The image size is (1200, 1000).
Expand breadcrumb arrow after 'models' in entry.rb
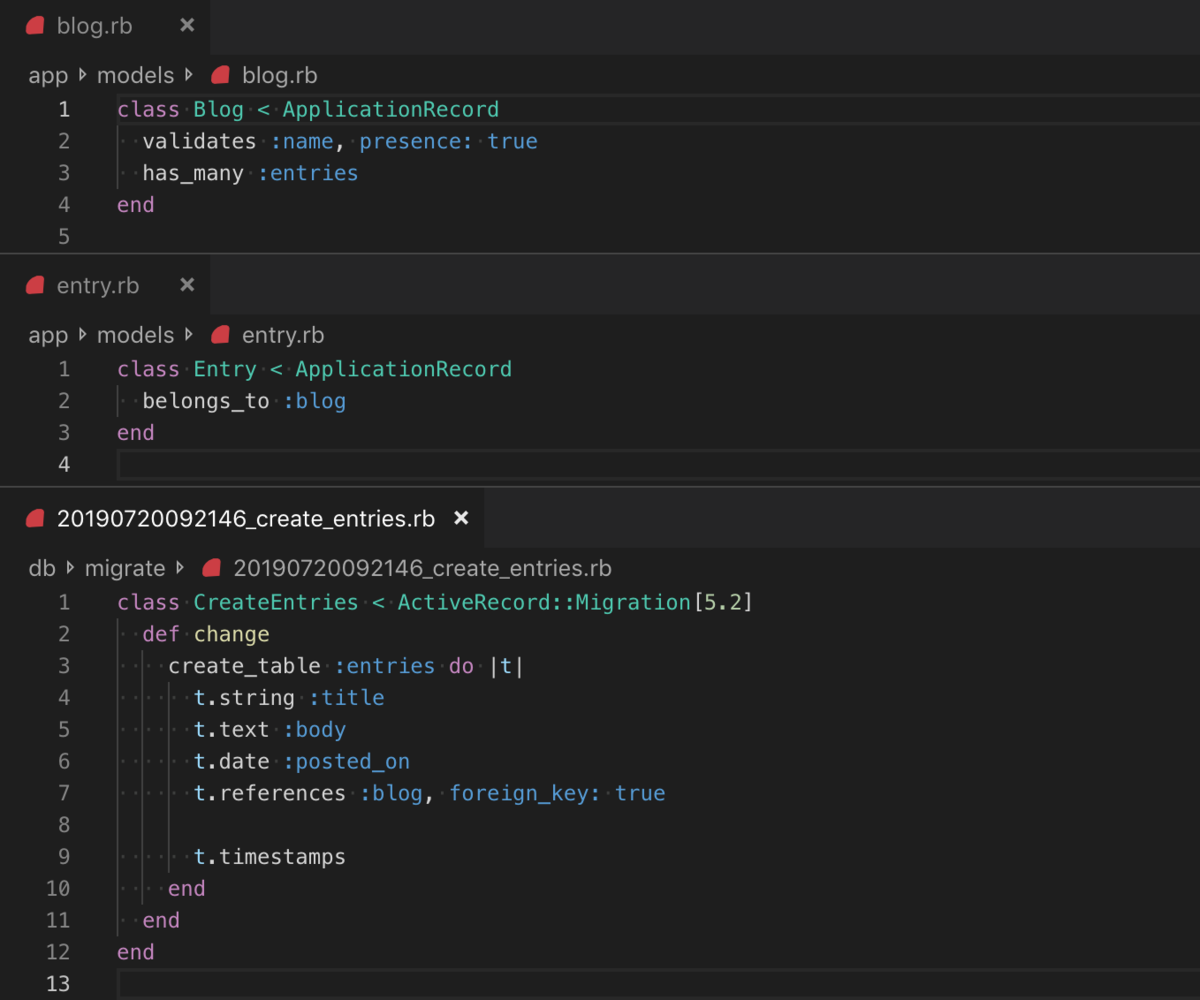189,335
